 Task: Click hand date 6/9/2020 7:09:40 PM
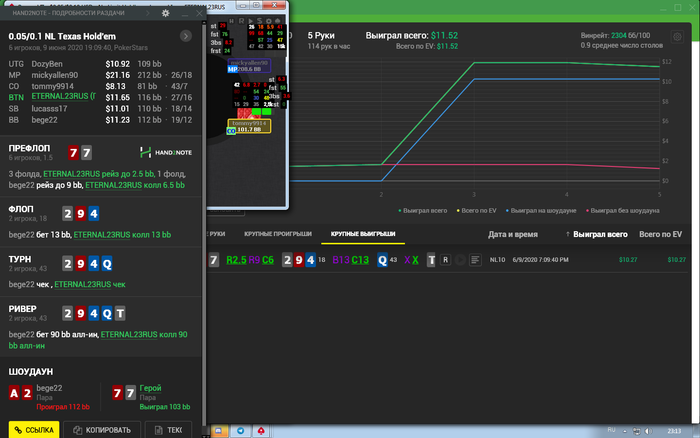(x=540, y=259)
